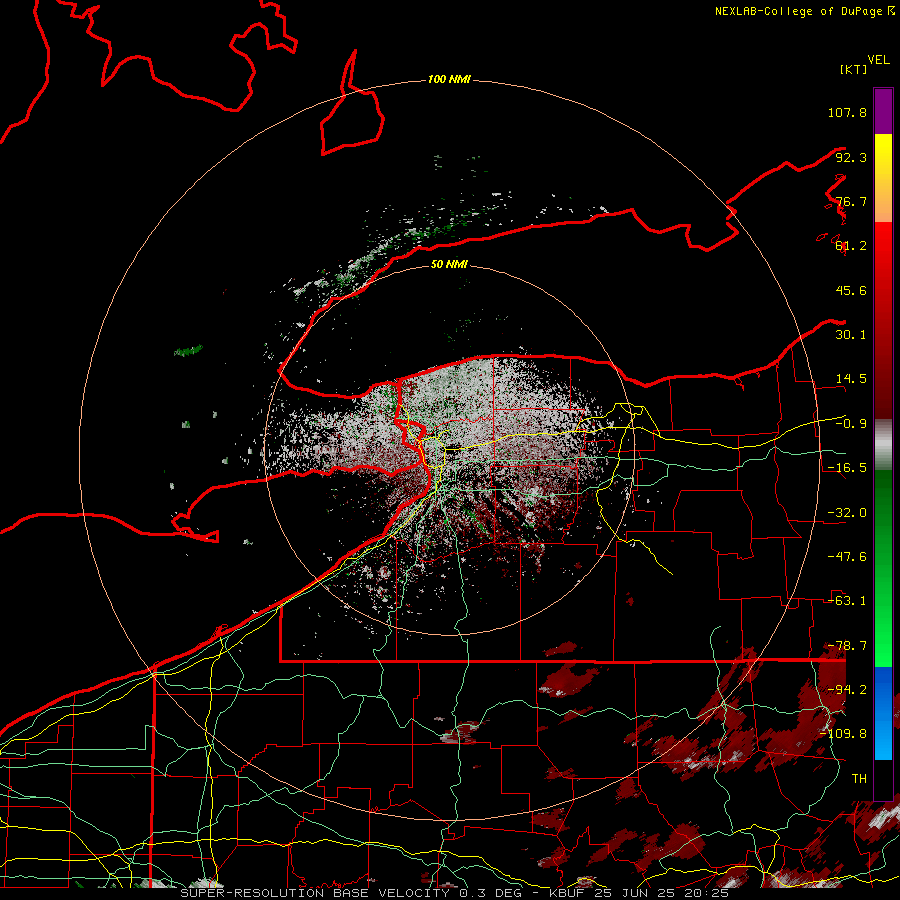Image resolution: width=900 pixels, height=900 pixels.
Task: Click the -47.6 value on velocity scale
Action: (x=847, y=557)
